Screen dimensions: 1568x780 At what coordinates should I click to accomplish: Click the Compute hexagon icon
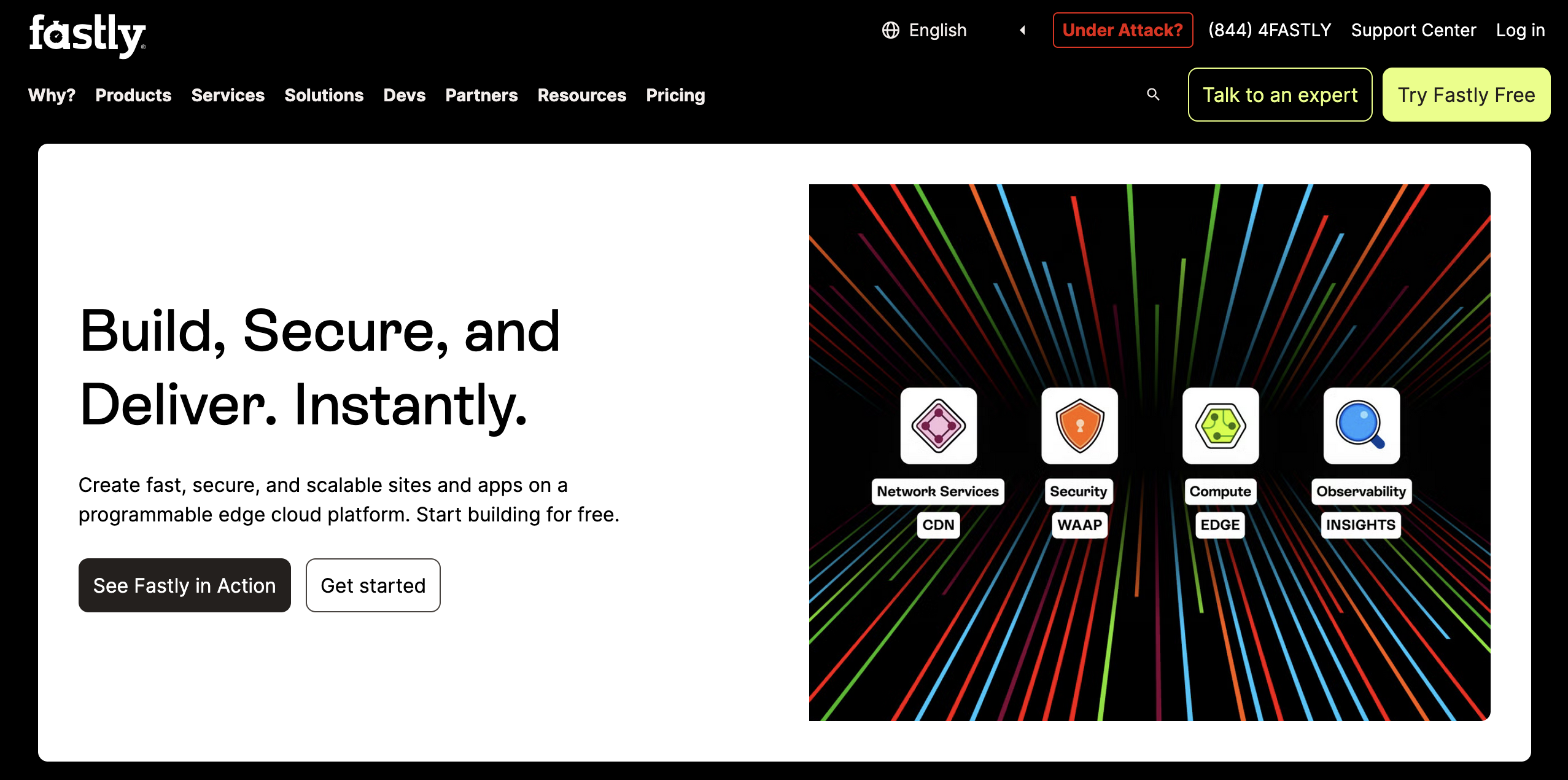click(x=1221, y=426)
